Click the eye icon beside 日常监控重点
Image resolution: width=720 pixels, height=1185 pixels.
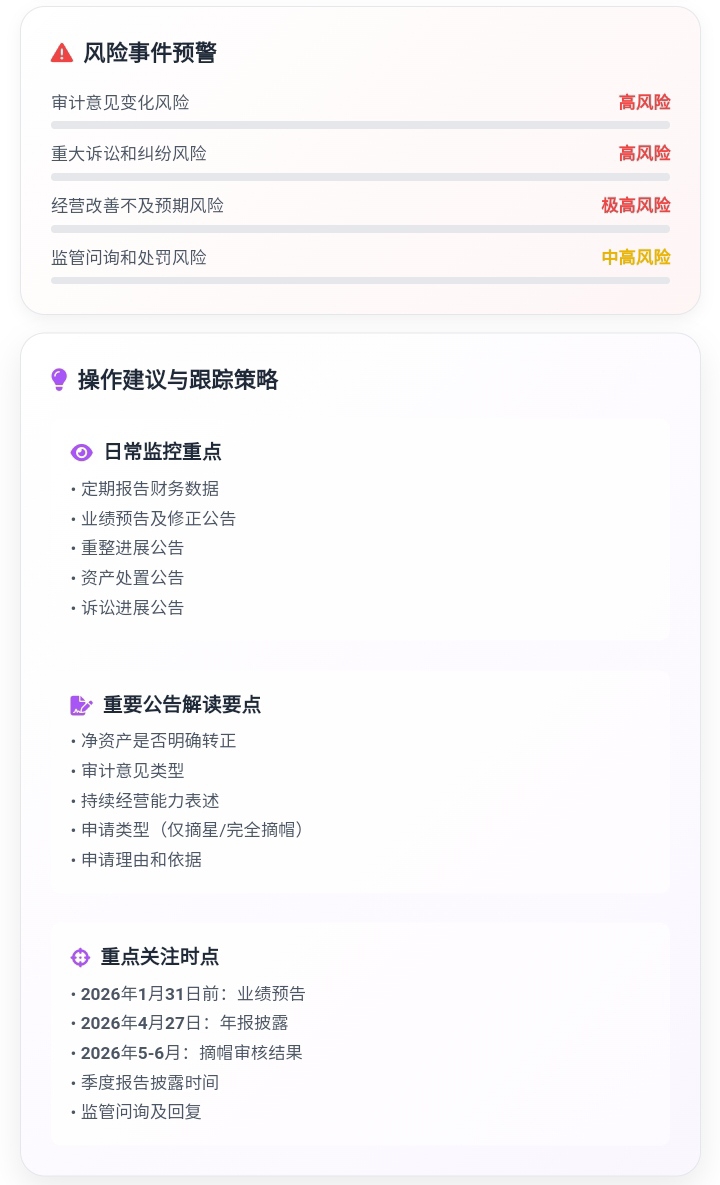coord(81,453)
